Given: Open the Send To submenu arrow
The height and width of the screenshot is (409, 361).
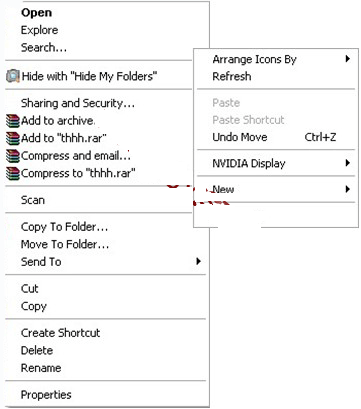Looking at the screenshot, I should tap(198, 261).
